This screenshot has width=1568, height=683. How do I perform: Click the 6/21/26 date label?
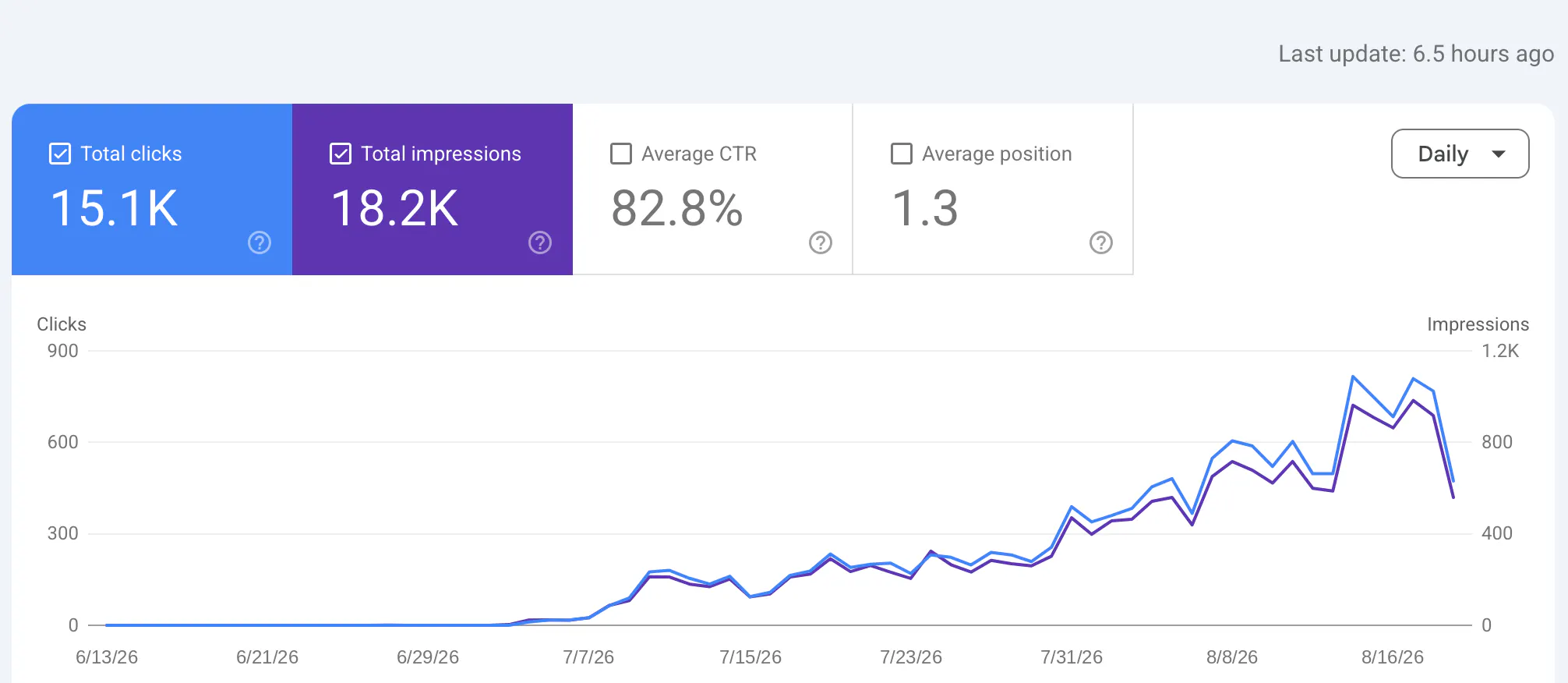pyautogui.click(x=267, y=657)
